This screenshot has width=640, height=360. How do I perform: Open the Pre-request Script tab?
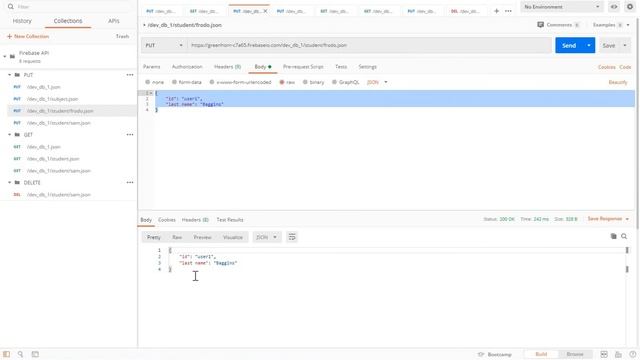pyautogui.click(x=303, y=67)
